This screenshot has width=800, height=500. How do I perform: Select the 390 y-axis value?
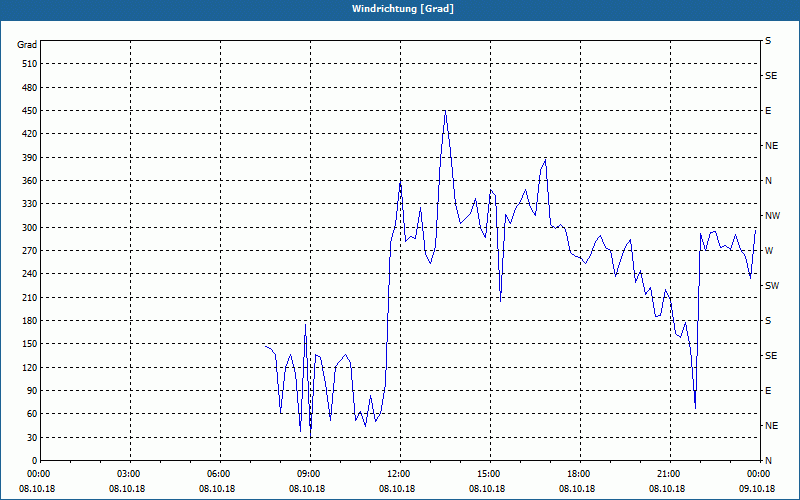tap(30, 157)
